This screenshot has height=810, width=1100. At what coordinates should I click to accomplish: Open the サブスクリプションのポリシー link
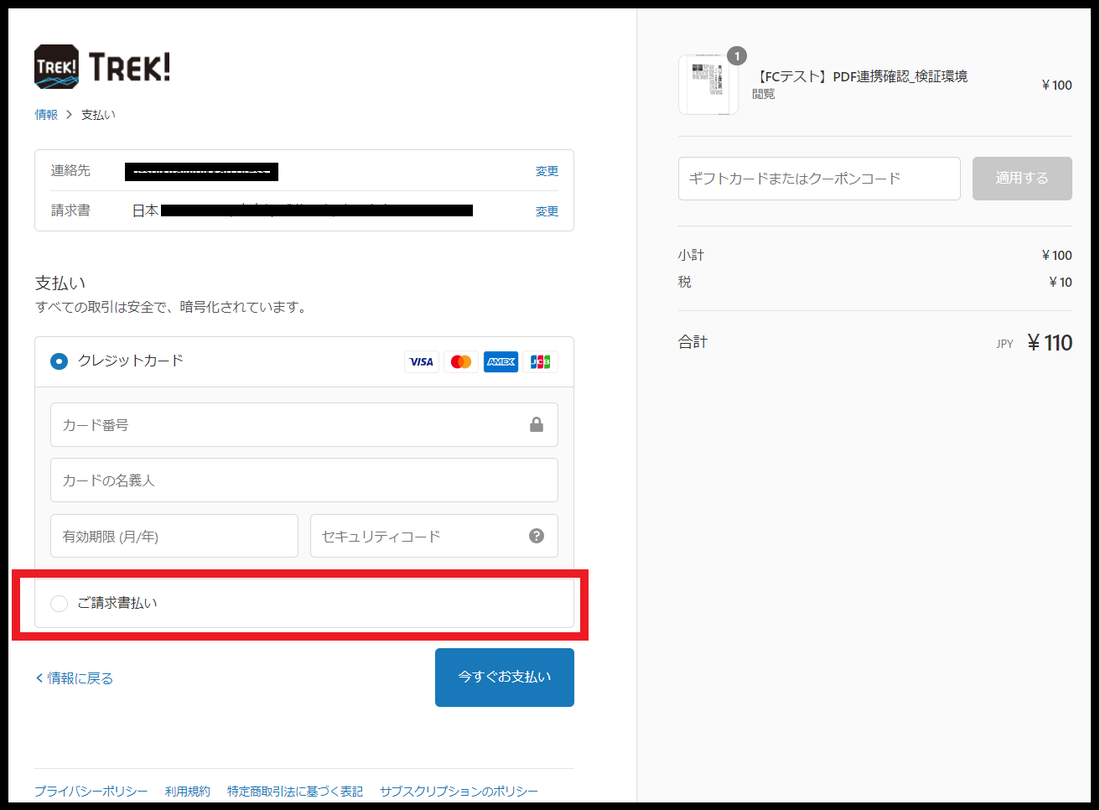tap(459, 791)
